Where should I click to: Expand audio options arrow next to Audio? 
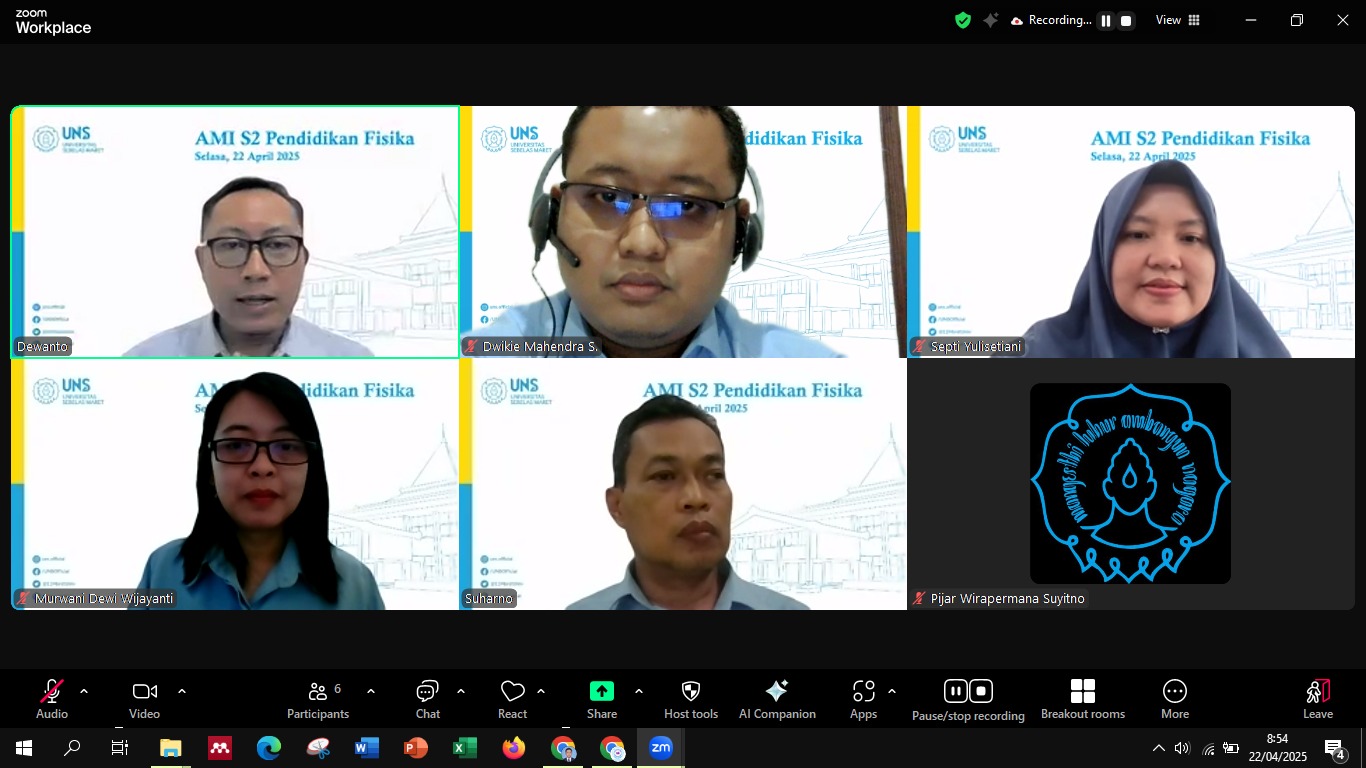pos(84,691)
